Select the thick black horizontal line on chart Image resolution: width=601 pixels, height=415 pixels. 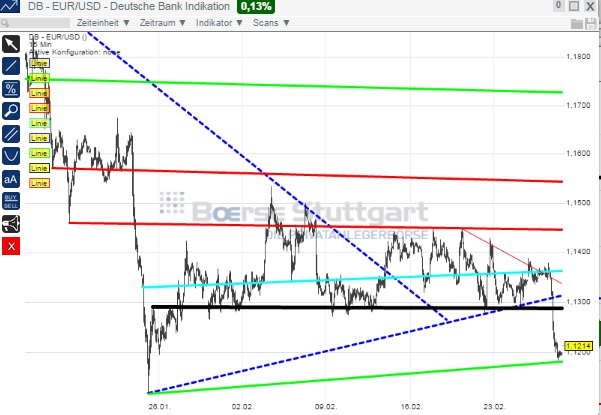357,307
